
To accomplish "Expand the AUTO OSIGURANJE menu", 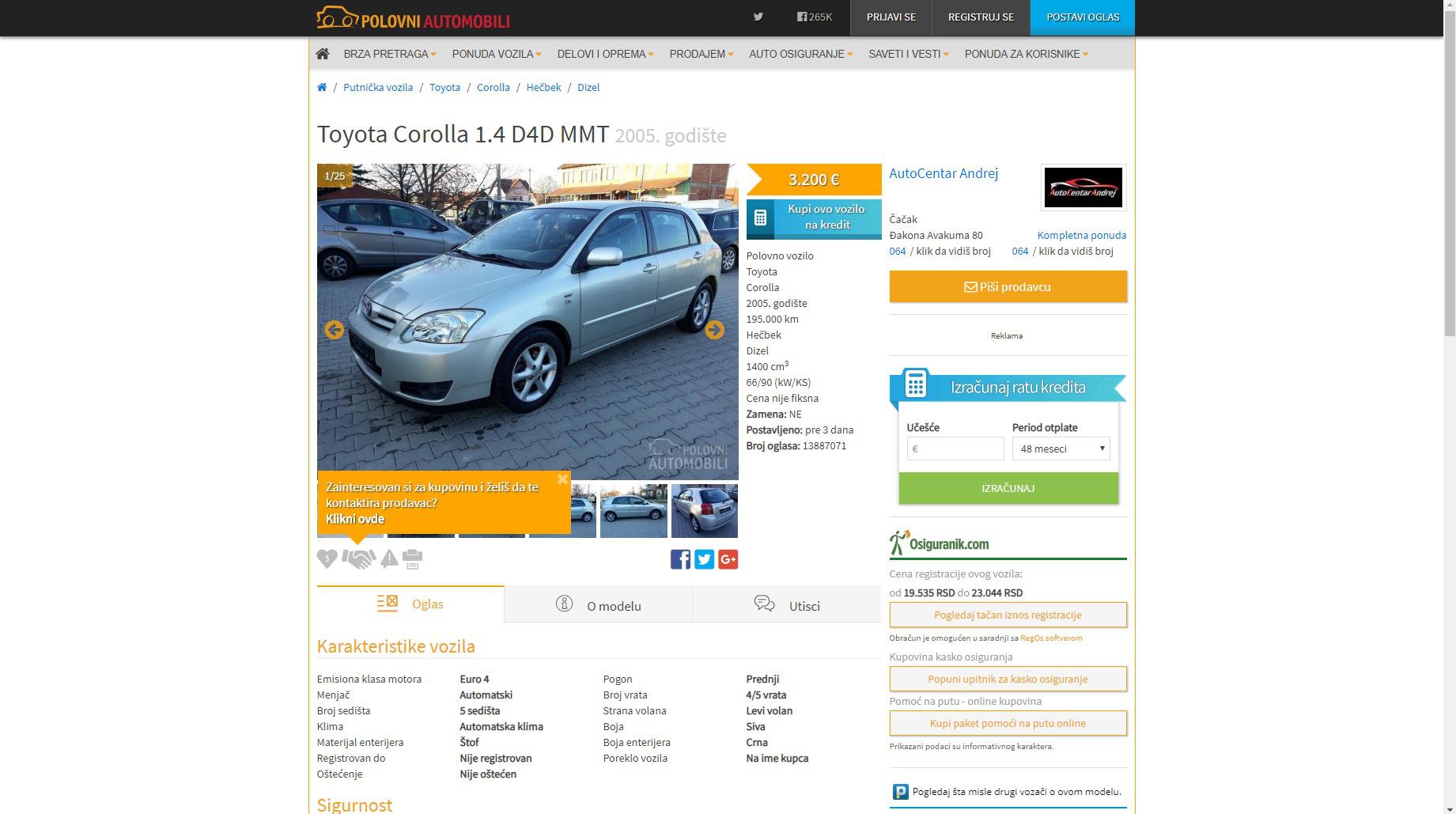I will pyautogui.click(x=801, y=54).
